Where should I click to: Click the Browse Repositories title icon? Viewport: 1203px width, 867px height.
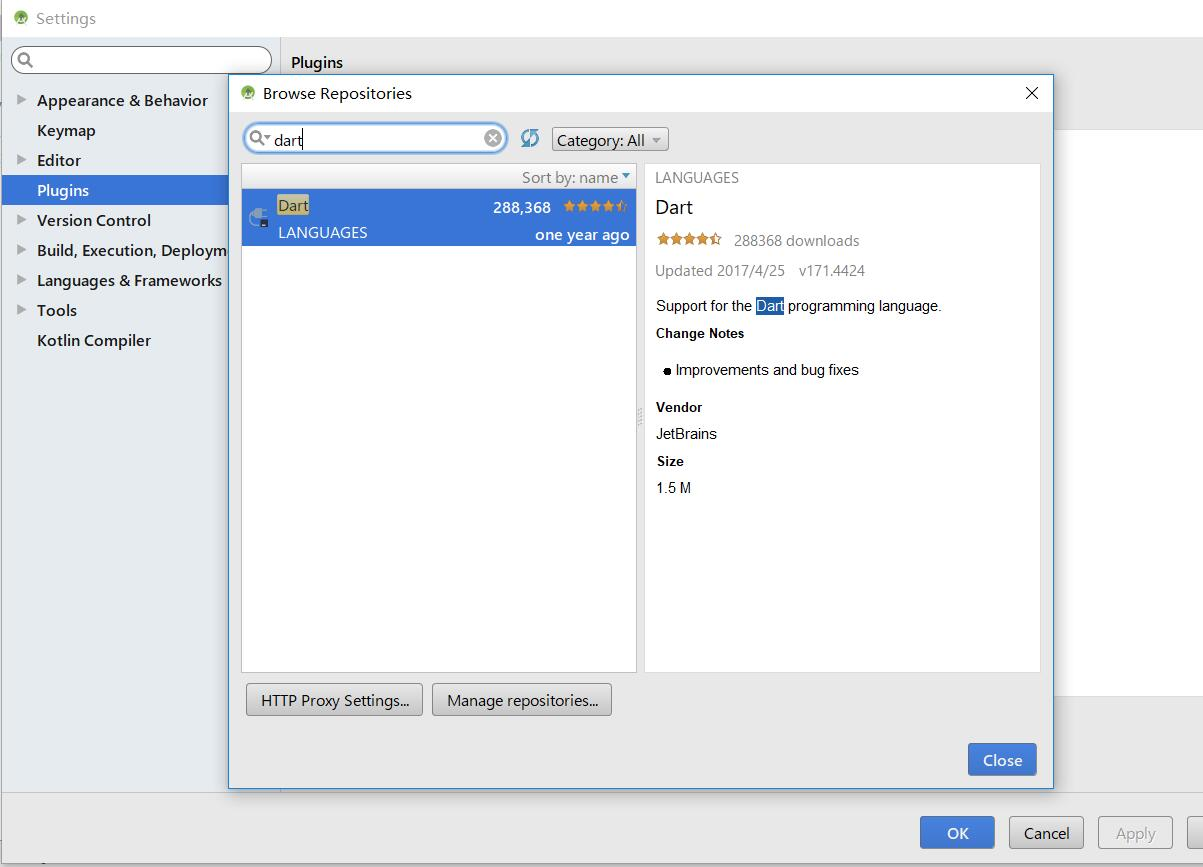point(248,93)
